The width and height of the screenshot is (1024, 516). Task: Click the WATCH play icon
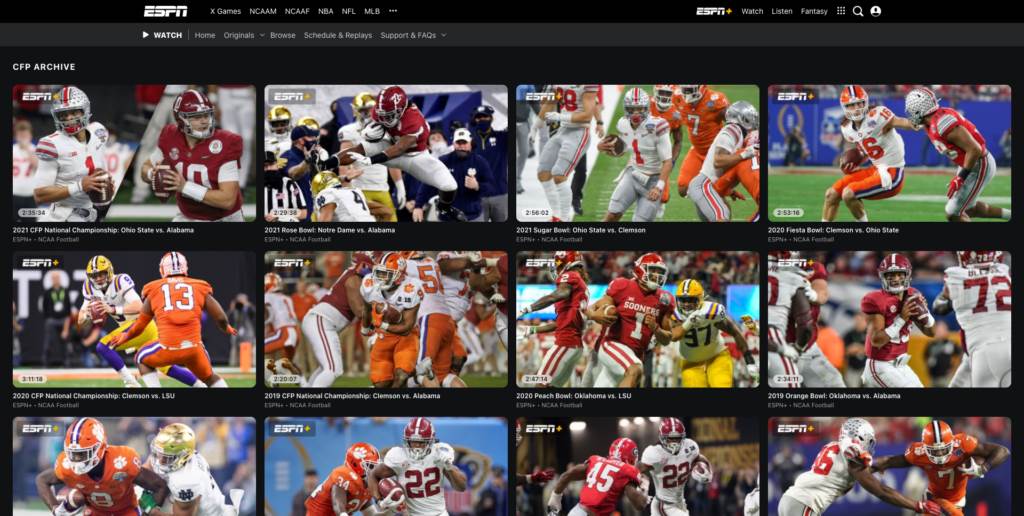point(146,35)
